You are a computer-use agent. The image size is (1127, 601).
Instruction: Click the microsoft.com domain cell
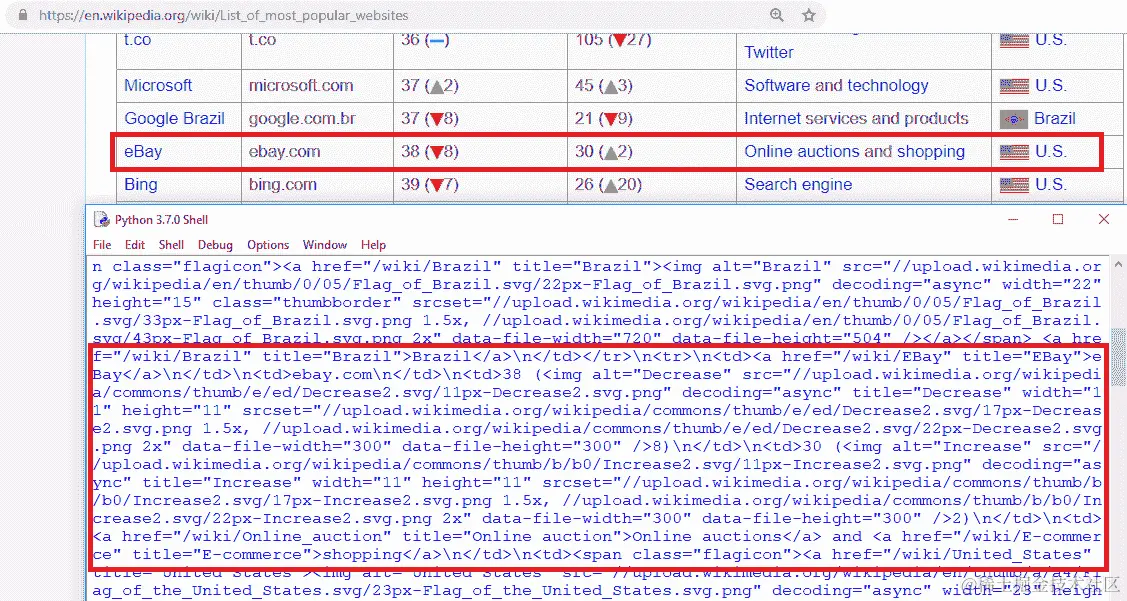tap(317, 86)
